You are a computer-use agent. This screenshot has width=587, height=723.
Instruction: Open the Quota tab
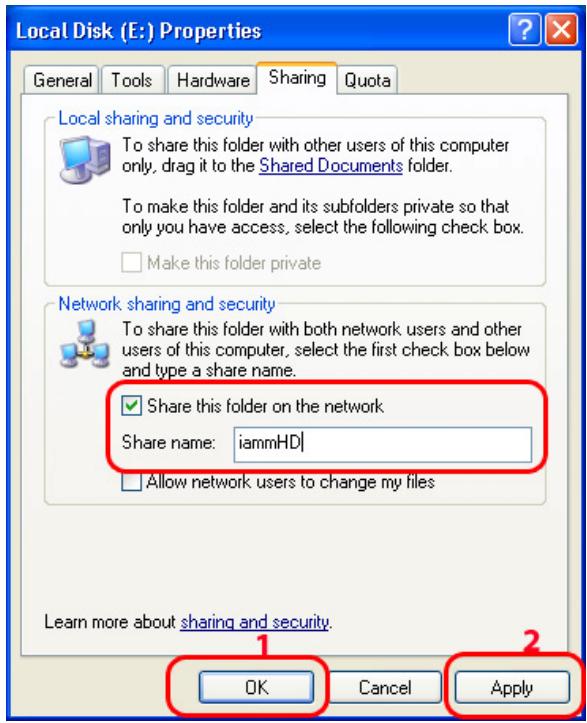point(367,80)
